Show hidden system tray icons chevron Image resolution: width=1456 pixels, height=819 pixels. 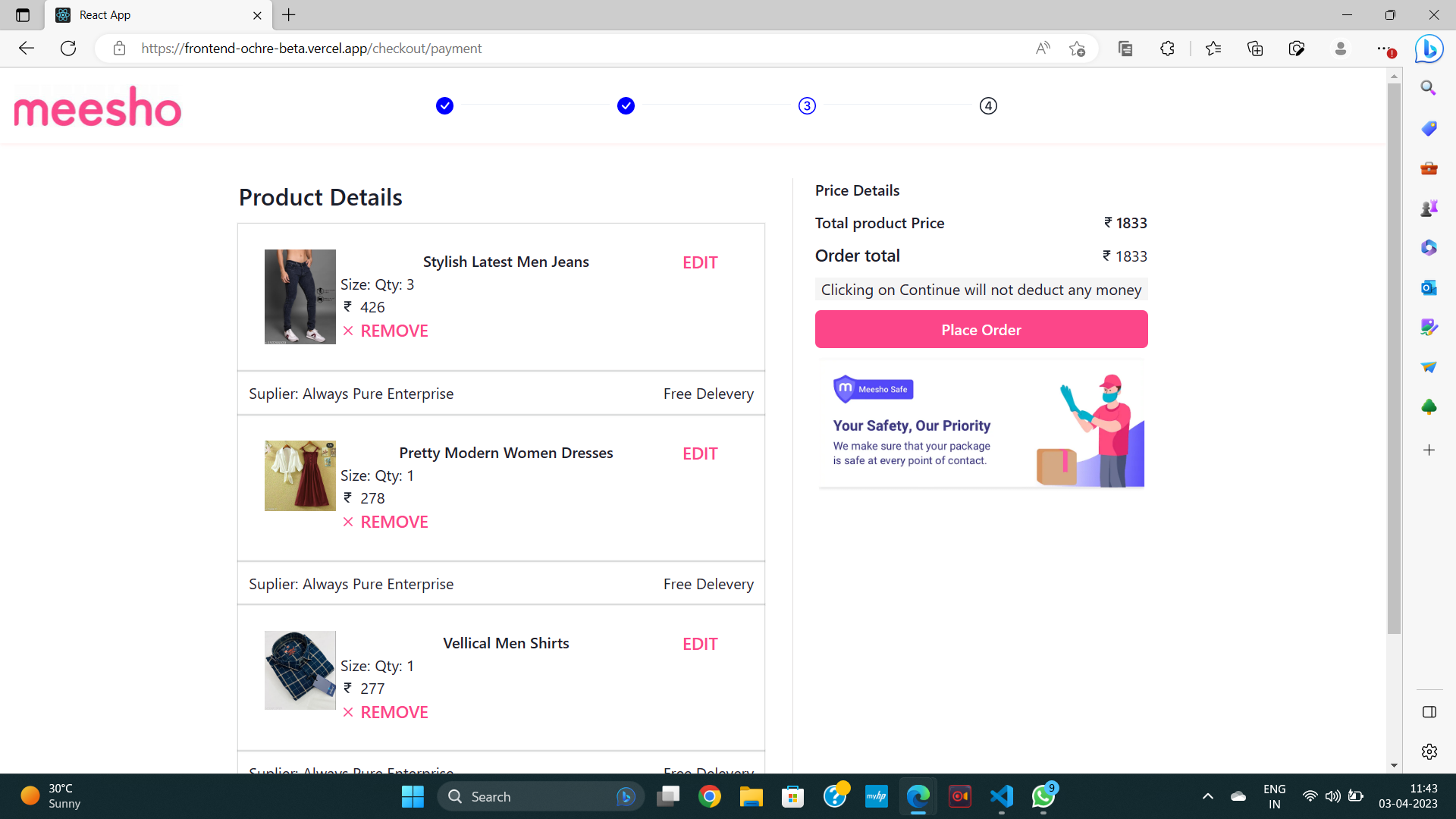[x=1207, y=796]
